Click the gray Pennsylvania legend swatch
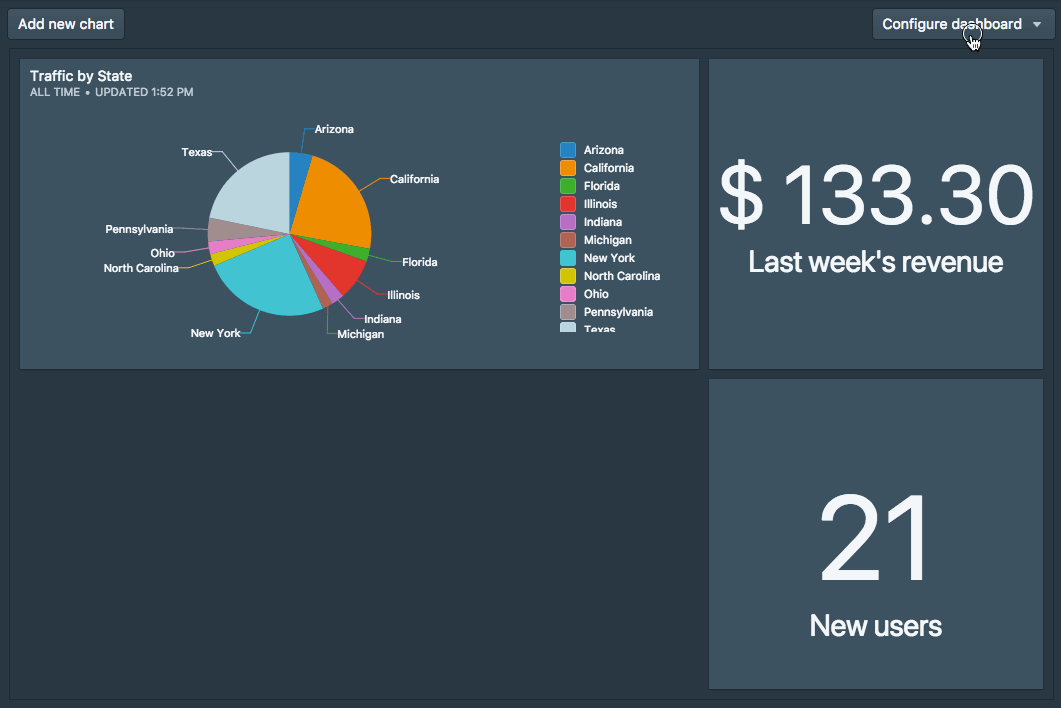The height and width of the screenshot is (708, 1061). pos(568,312)
